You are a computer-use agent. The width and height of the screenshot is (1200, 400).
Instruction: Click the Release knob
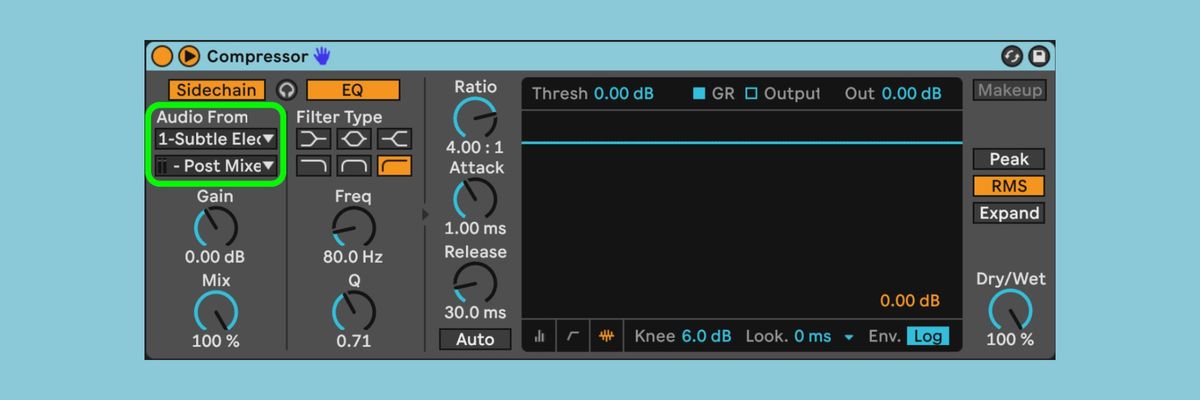pos(475,283)
